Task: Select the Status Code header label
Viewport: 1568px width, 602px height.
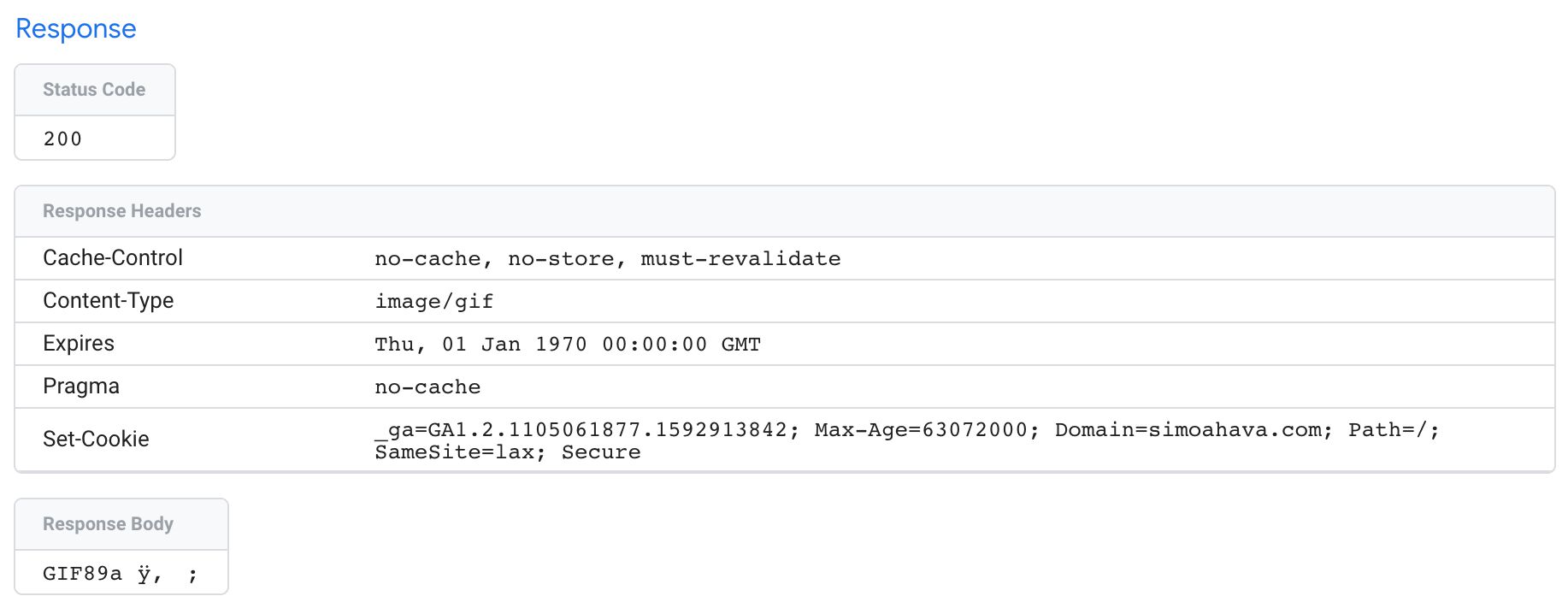Action: tap(94, 90)
